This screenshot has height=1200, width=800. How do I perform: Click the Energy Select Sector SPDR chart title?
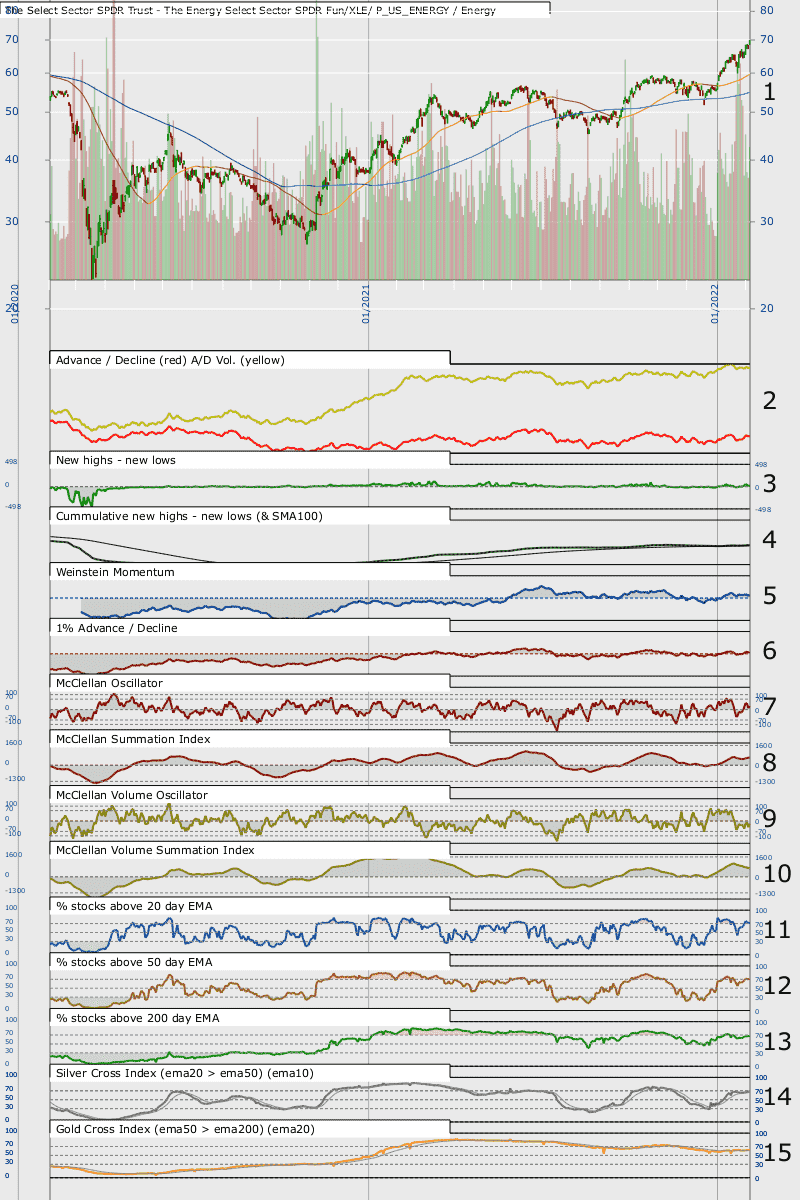click(252, 10)
